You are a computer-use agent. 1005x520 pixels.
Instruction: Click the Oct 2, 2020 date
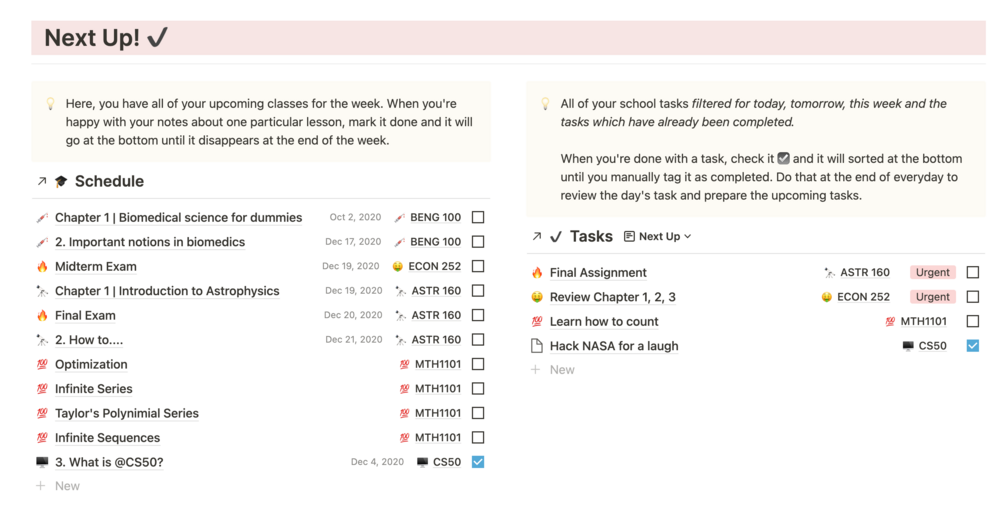click(x=355, y=217)
